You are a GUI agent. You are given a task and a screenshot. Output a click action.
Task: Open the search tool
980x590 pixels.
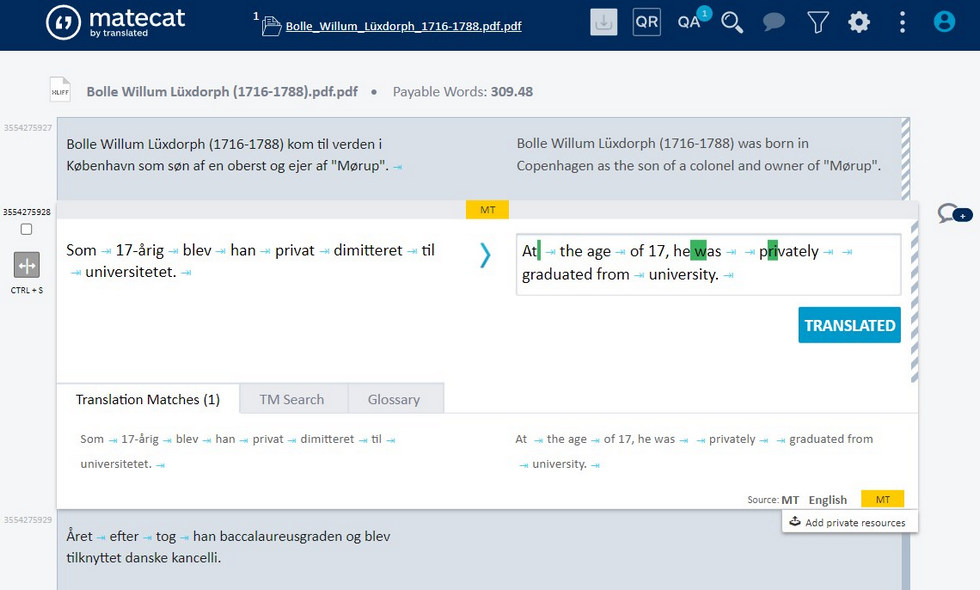[x=732, y=21]
